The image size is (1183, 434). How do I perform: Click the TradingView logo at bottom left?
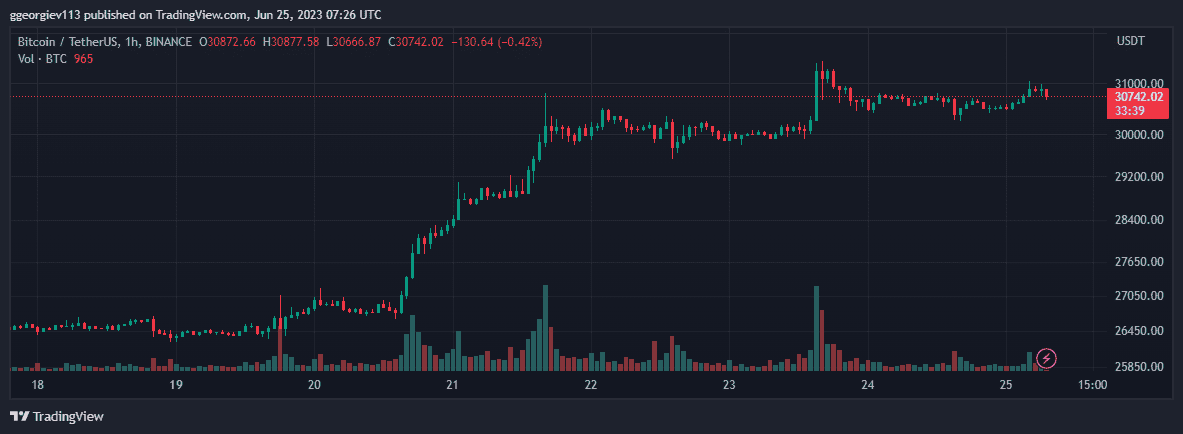click(57, 416)
